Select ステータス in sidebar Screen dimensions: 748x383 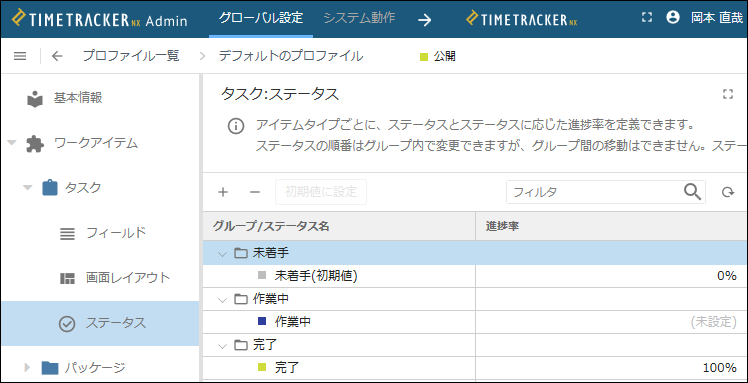coord(100,323)
